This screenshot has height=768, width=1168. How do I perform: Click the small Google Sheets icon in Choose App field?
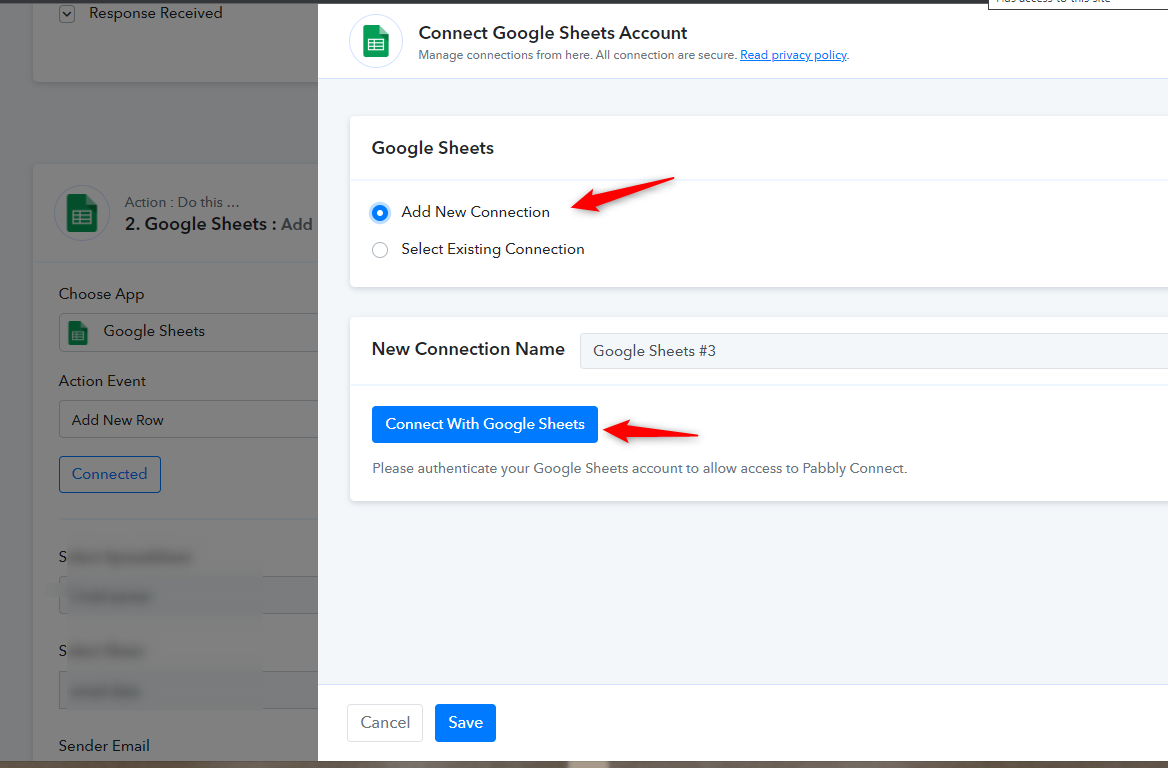click(78, 332)
